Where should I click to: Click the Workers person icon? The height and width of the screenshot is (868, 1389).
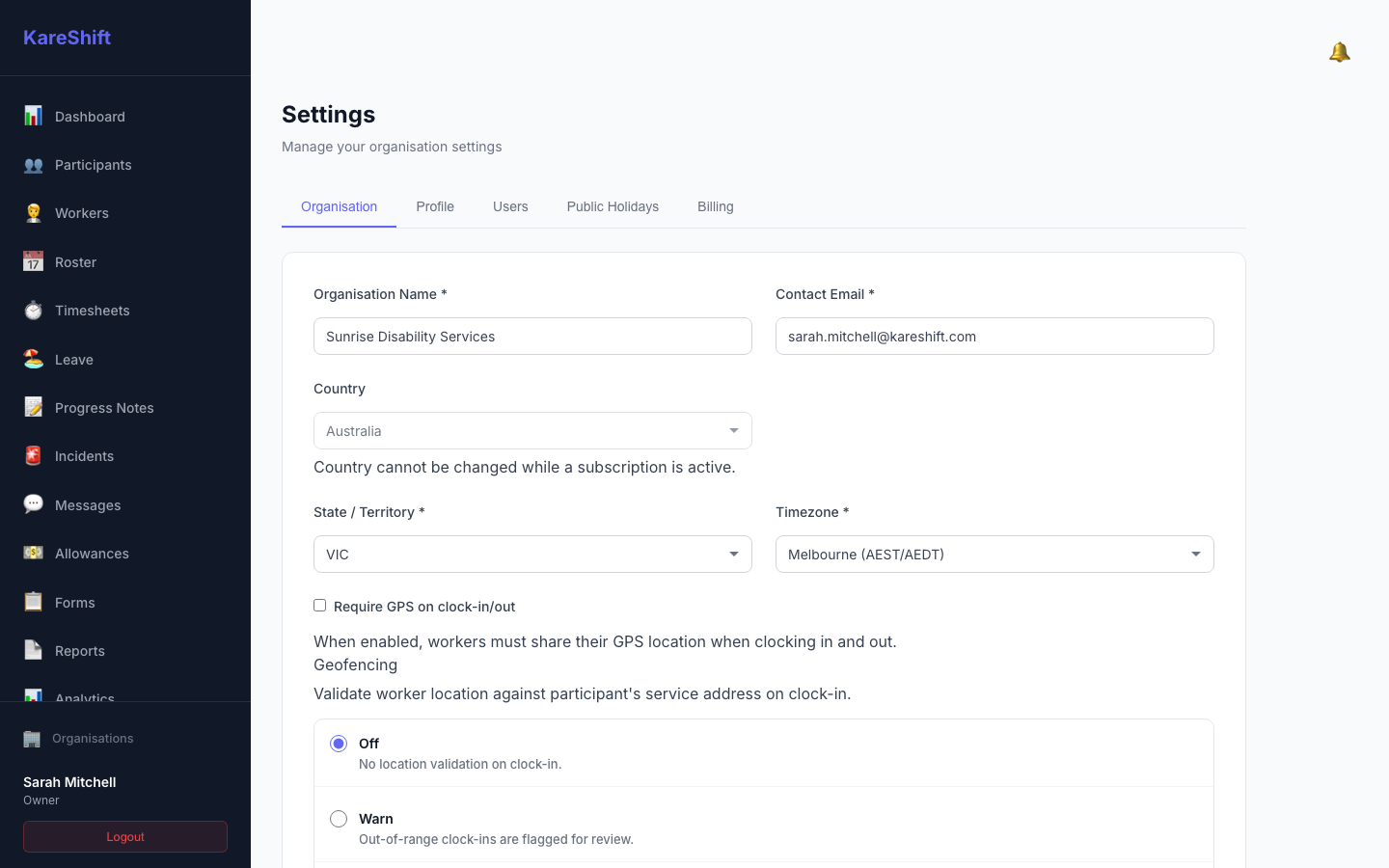(x=33, y=213)
